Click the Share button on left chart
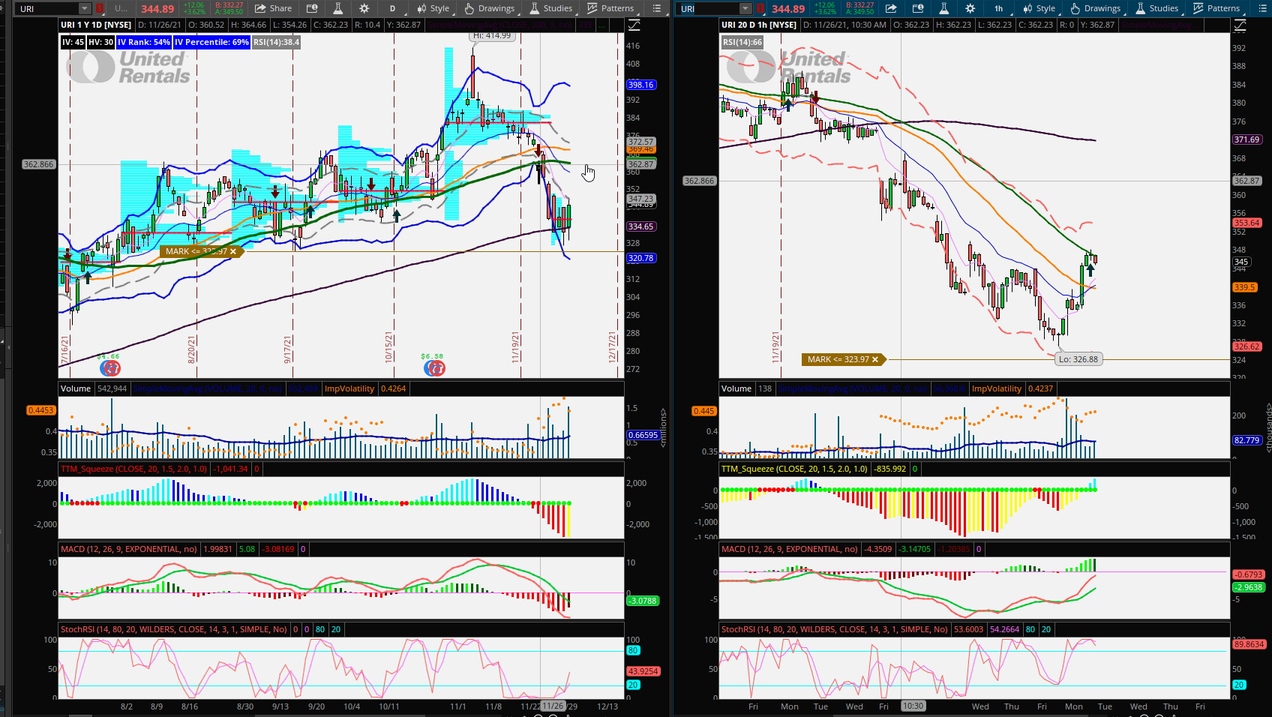Image resolution: width=1272 pixels, height=717 pixels. (x=273, y=8)
